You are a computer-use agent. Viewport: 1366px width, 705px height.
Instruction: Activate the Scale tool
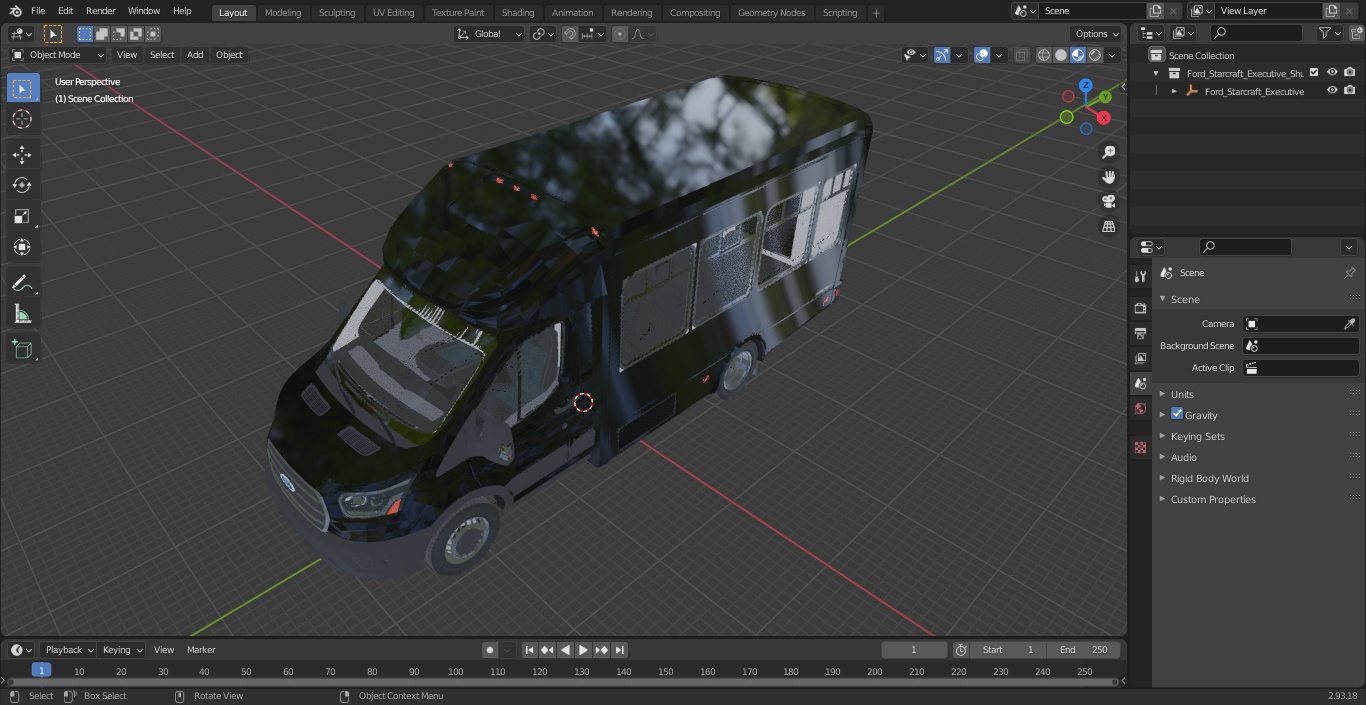click(x=22, y=216)
